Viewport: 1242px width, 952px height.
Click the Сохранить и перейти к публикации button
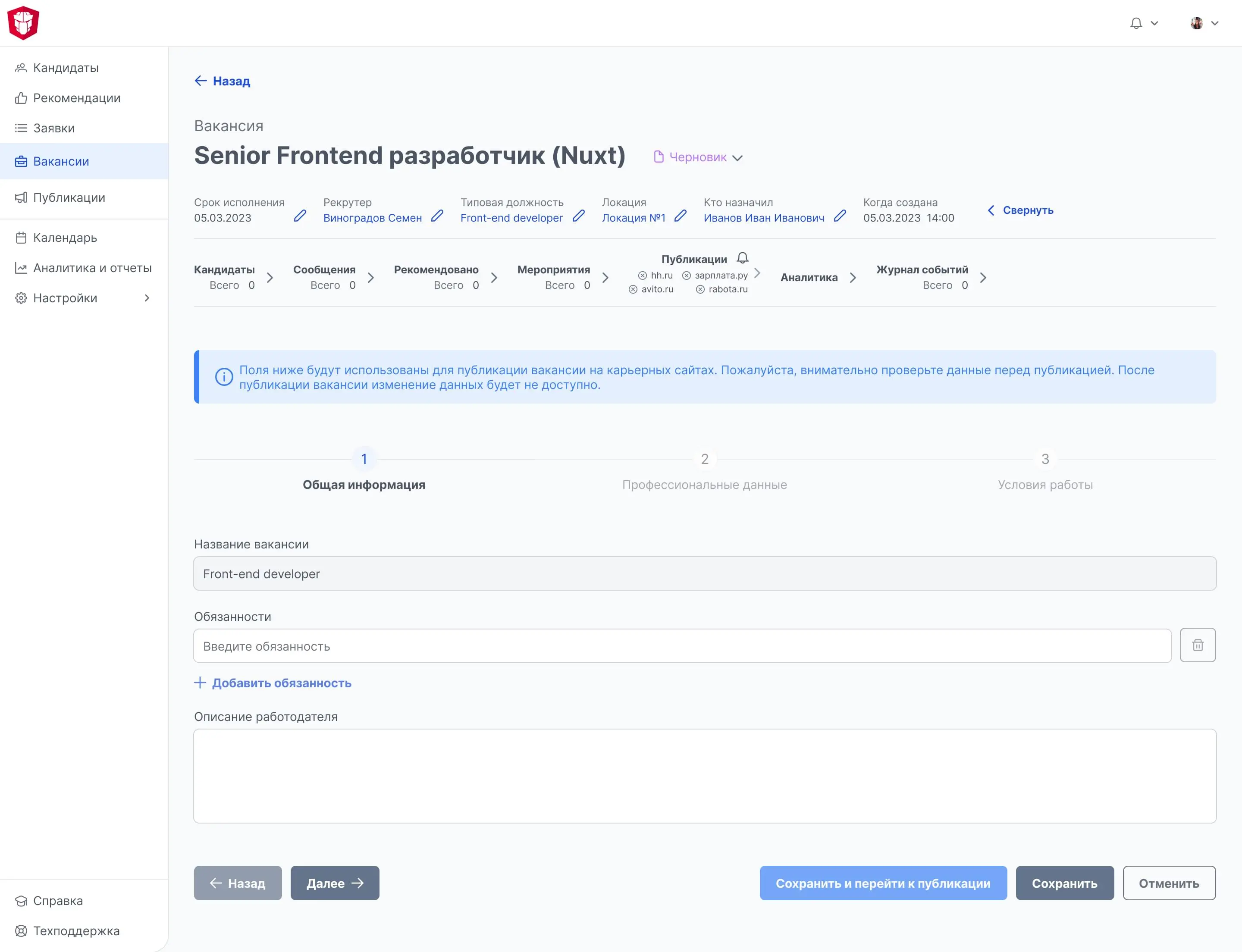click(x=883, y=883)
